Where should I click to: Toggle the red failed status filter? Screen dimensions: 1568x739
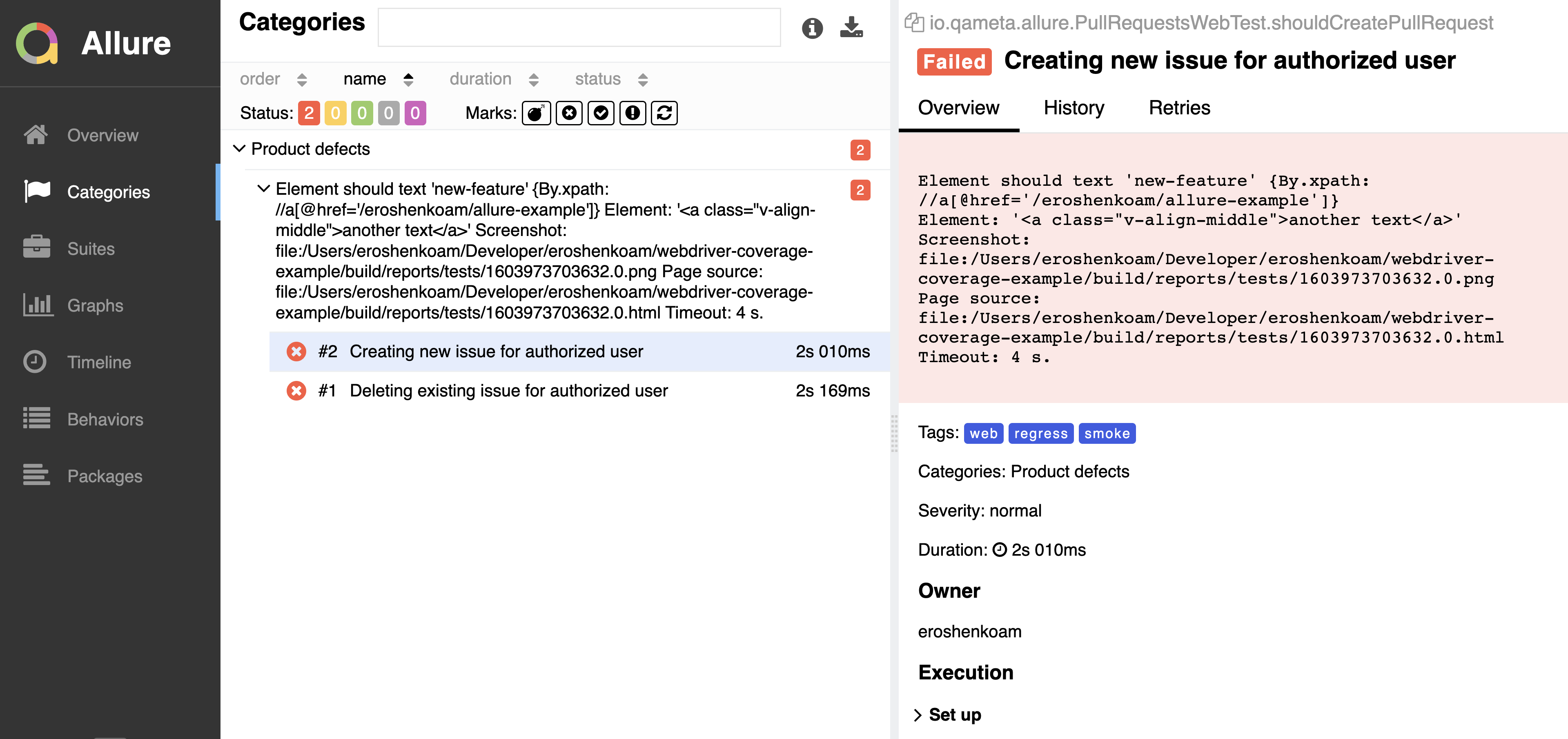(x=309, y=113)
